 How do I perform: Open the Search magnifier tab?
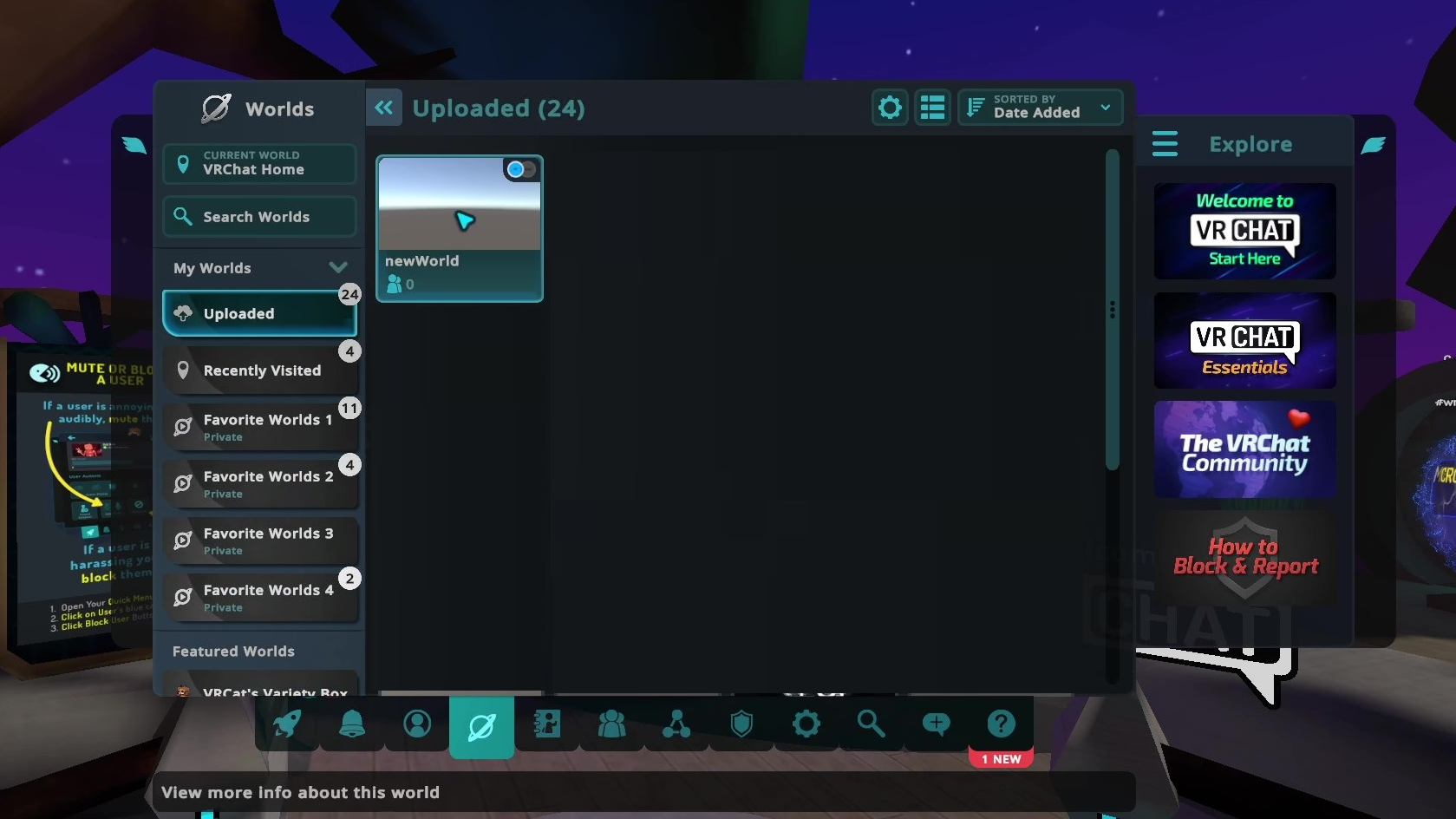pyautogui.click(x=871, y=724)
